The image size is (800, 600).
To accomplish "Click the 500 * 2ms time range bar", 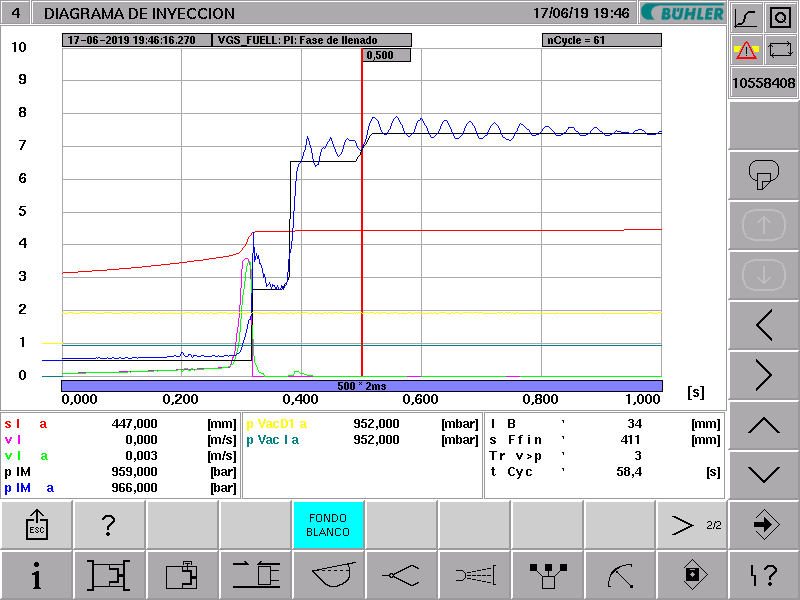I will [362, 386].
